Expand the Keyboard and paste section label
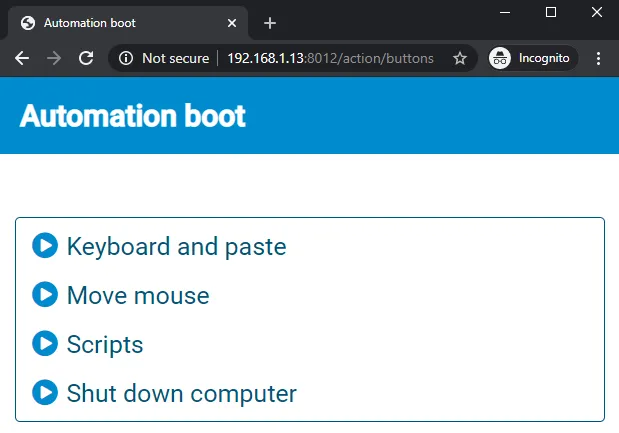Image resolution: width=619 pixels, height=433 pixels. (176, 246)
